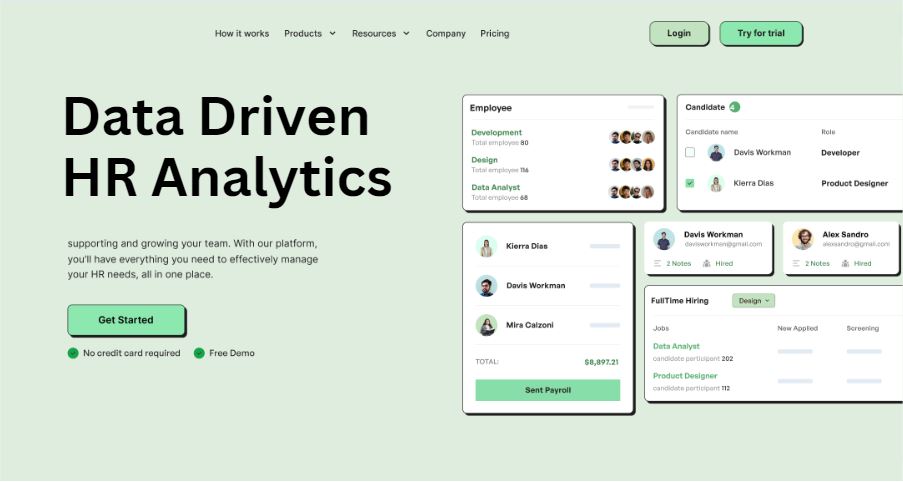
Task: Click the check icon beside No credit card required
Action: [73, 353]
